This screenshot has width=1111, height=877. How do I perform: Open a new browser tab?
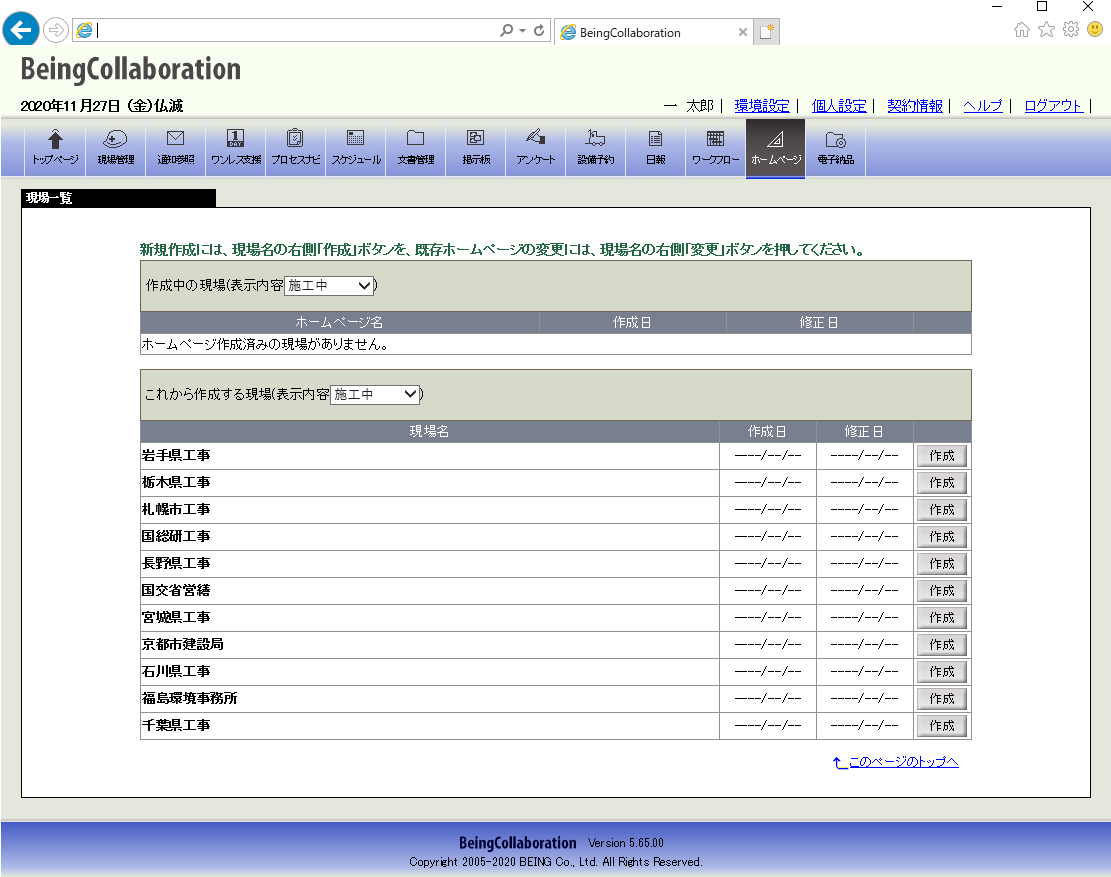pos(766,32)
